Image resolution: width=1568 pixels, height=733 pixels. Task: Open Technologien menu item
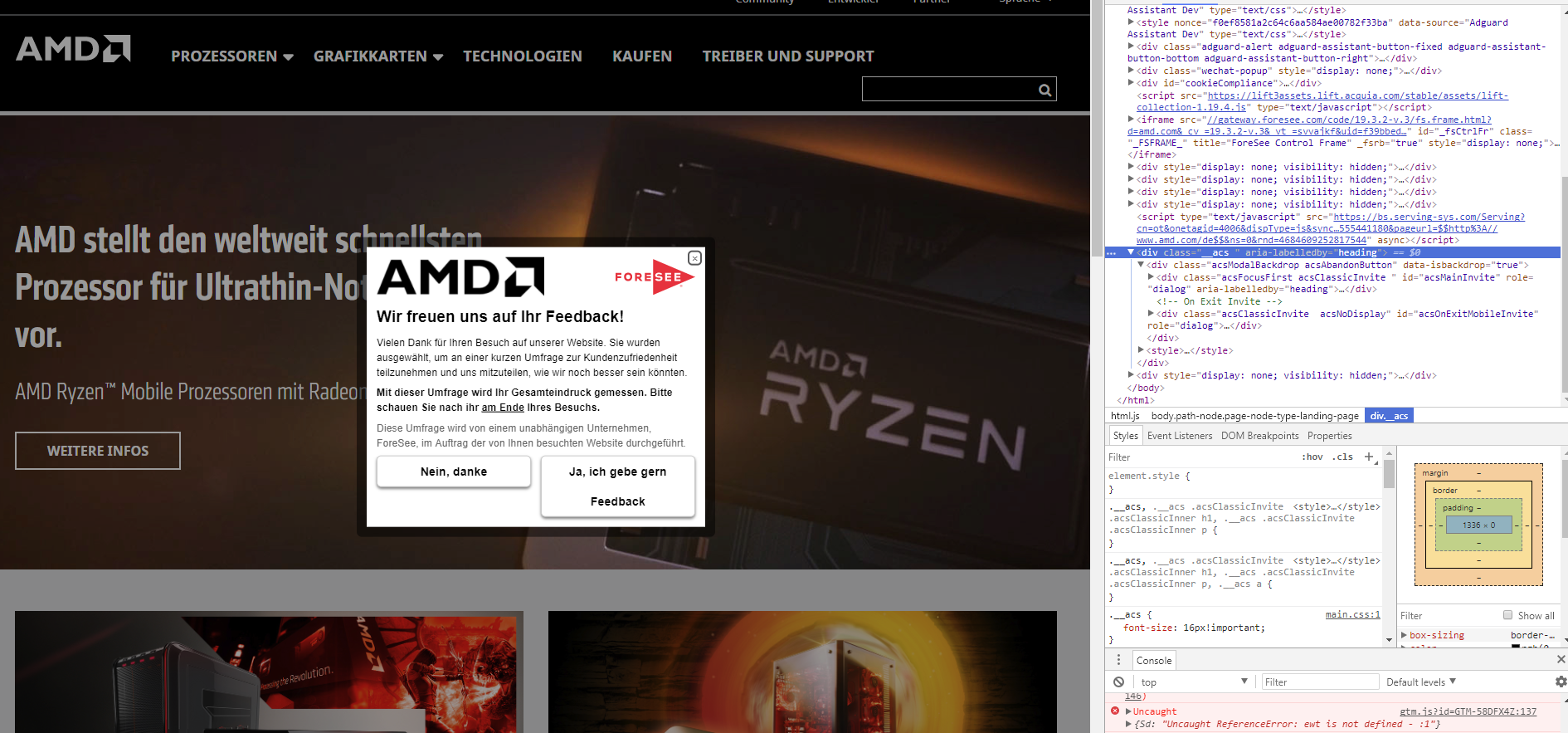[x=523, y=56]
